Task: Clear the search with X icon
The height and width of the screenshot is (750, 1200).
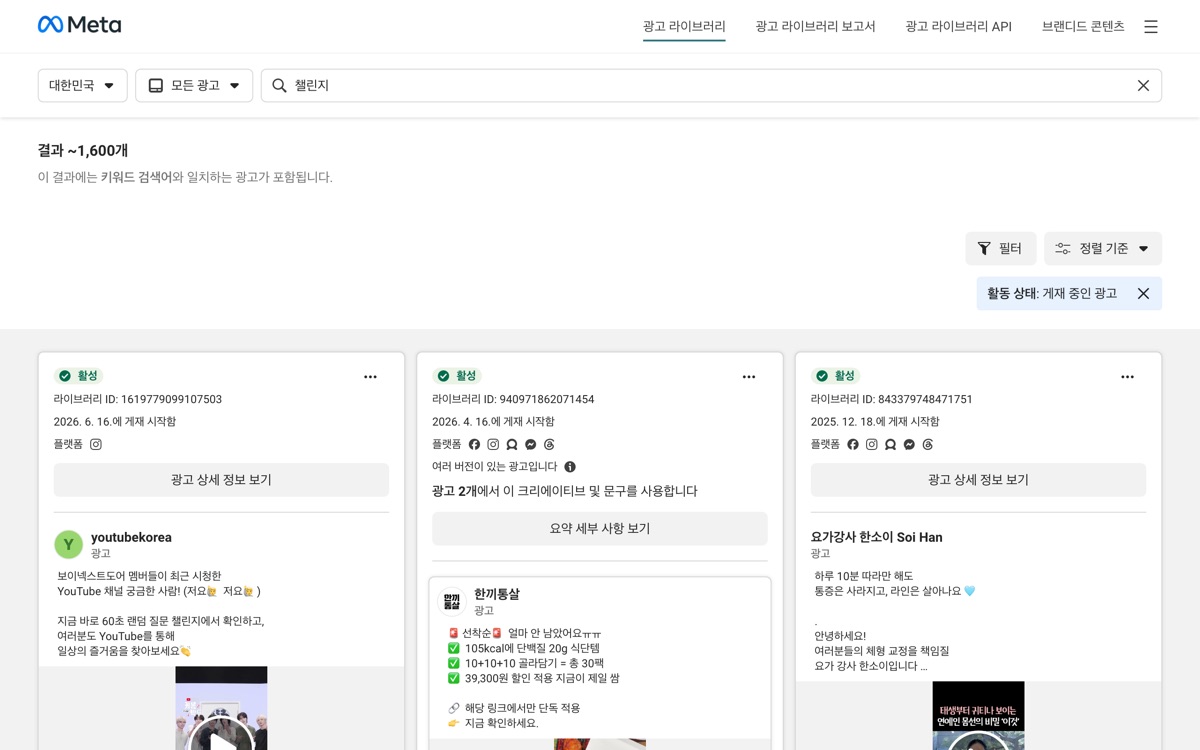Action: point(1143,86)
